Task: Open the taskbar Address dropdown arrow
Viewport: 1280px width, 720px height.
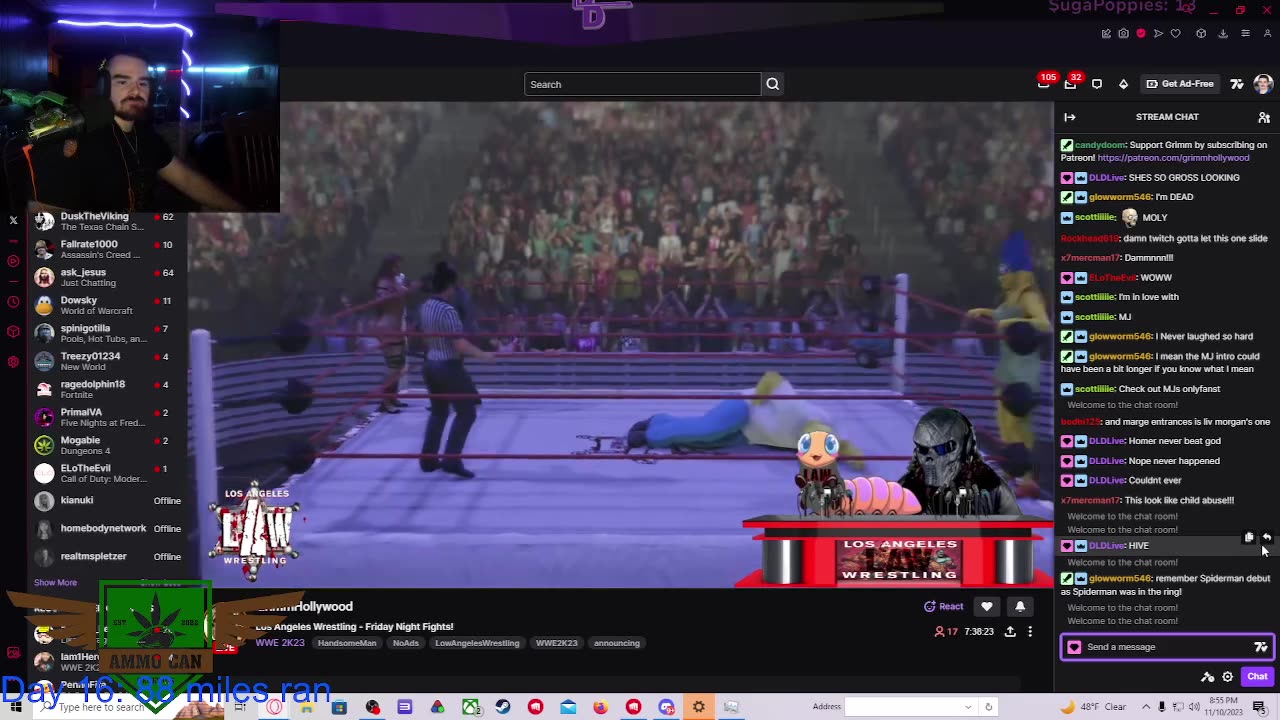Action: pos(968,707)
